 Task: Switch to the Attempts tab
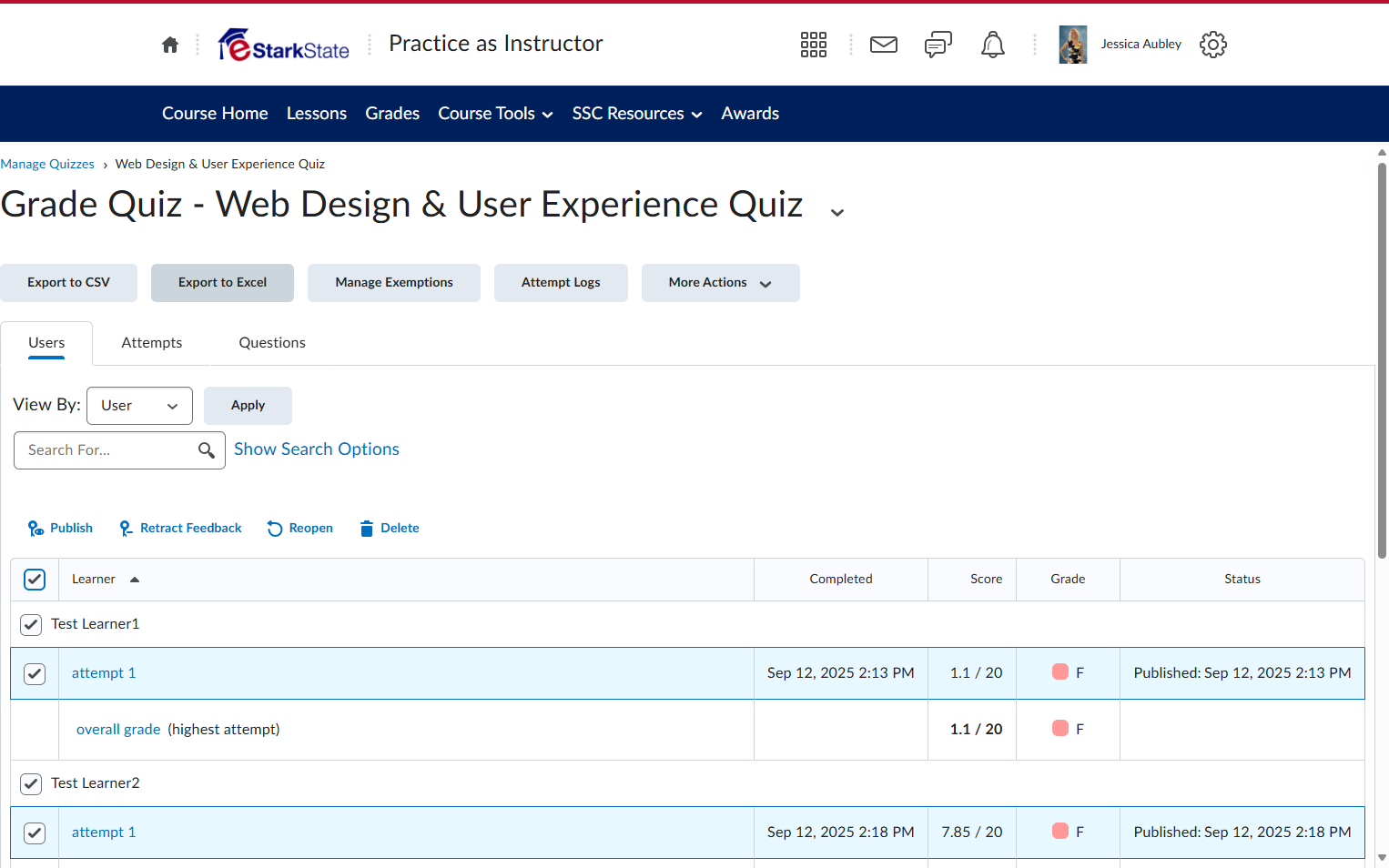click(152, 343)
